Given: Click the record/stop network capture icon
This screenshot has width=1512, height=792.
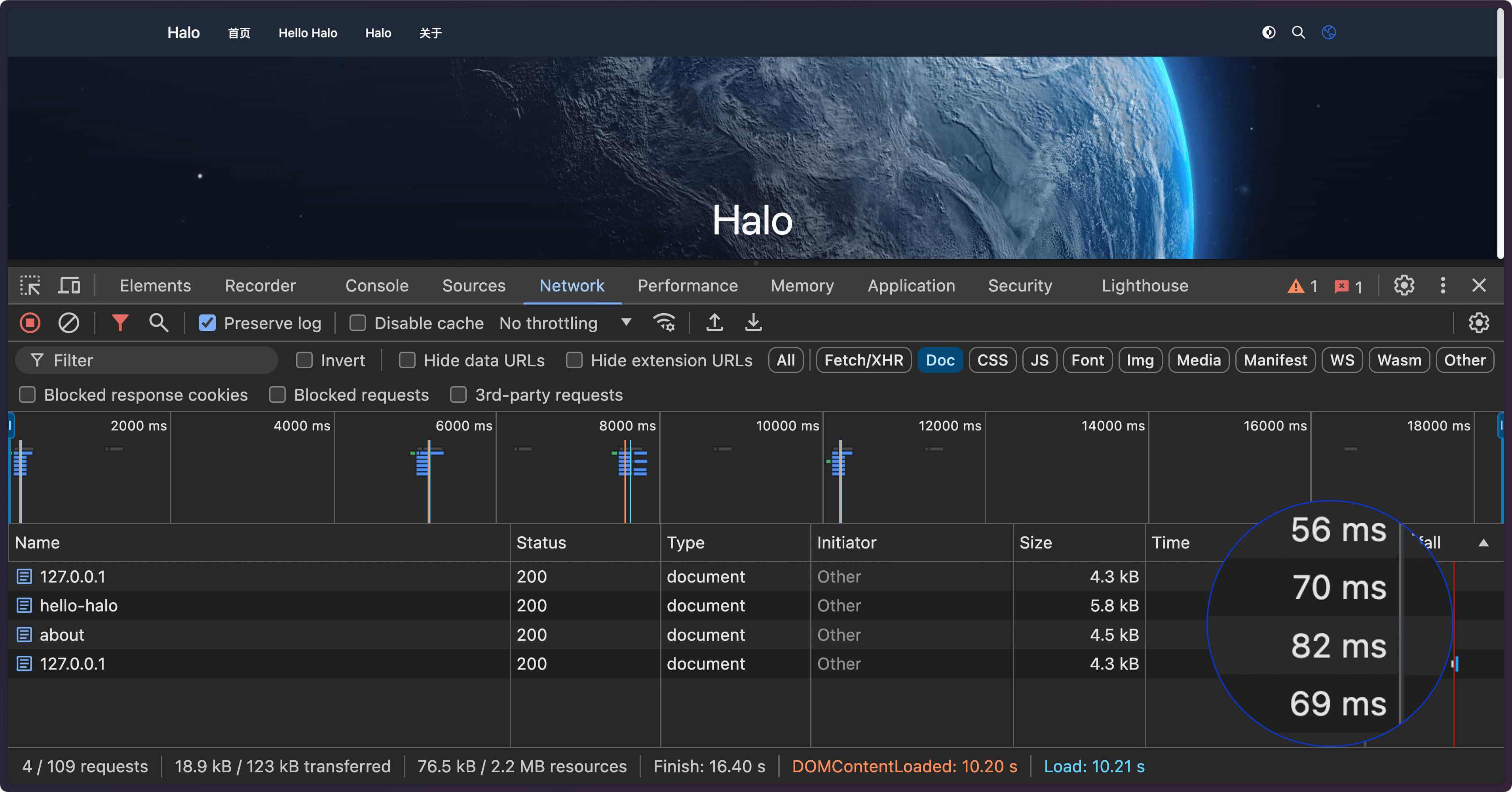Looking at the screenshot, I should (x=29, y=322).
